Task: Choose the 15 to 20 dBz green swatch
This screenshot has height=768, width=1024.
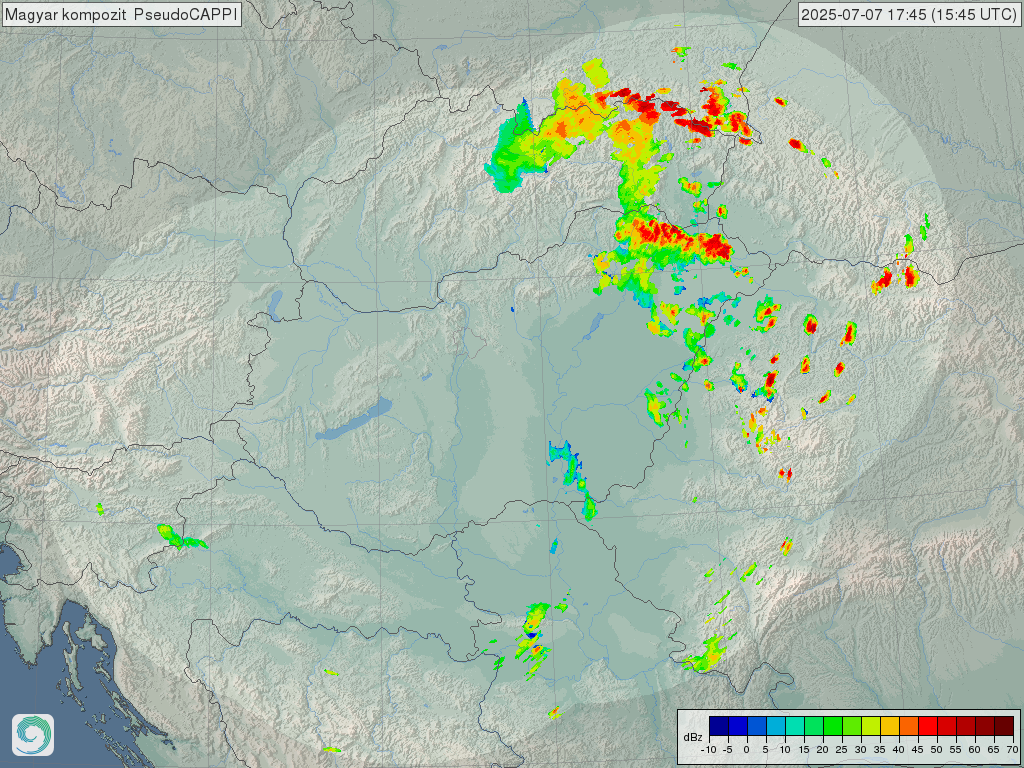Action: [x=814, y=726]
